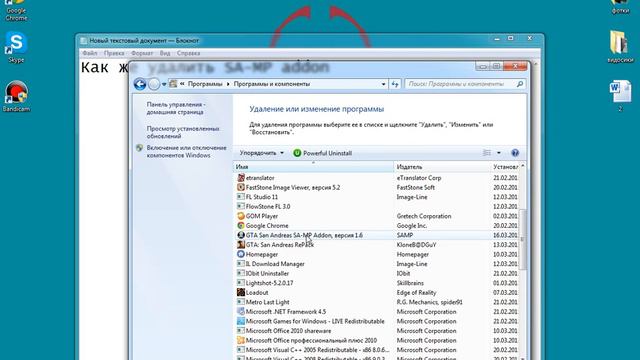
Task: Open Формат menu in Notepad
Action: coord(142,53)
